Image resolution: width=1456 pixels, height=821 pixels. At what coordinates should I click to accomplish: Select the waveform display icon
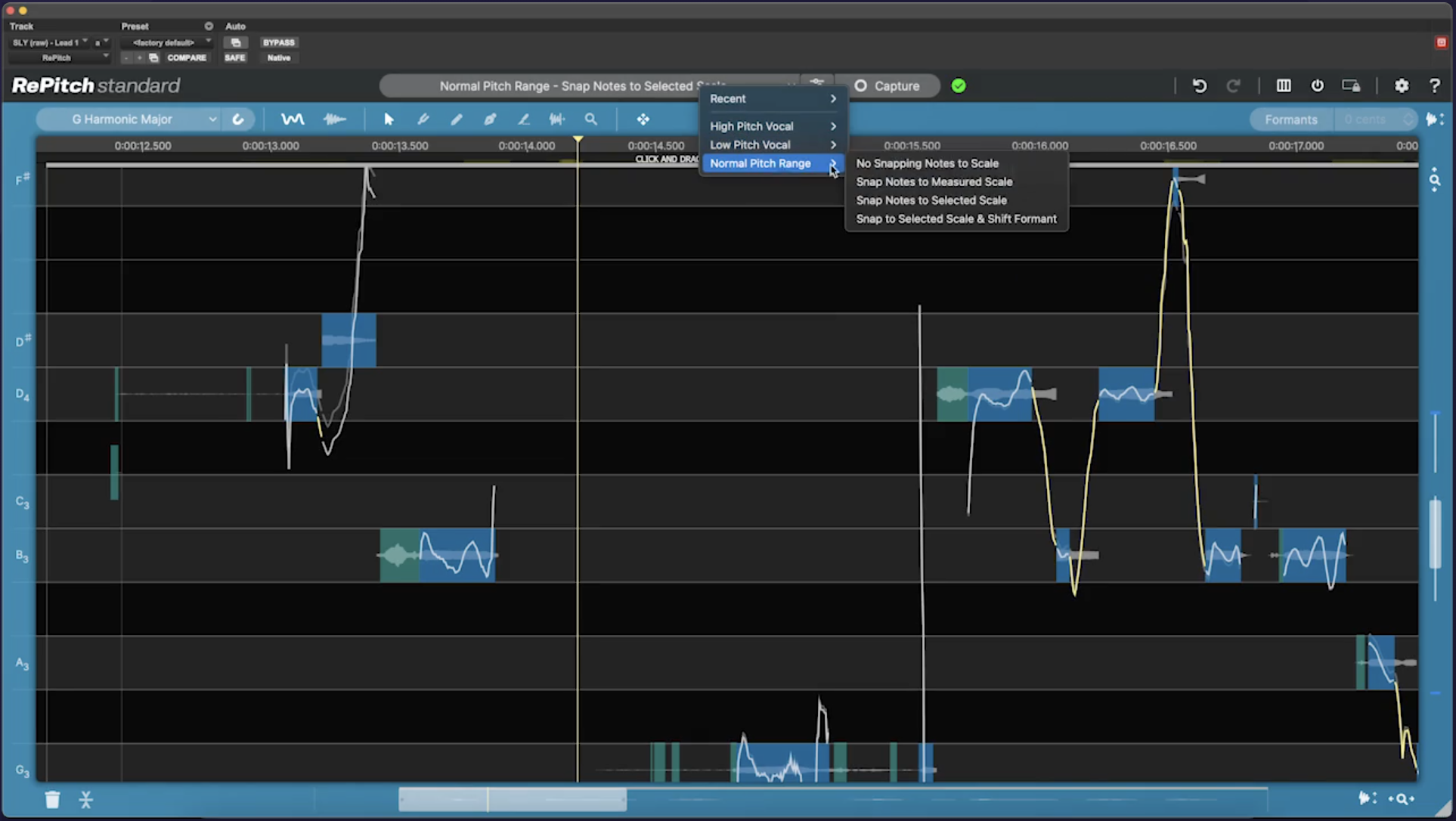334,119
